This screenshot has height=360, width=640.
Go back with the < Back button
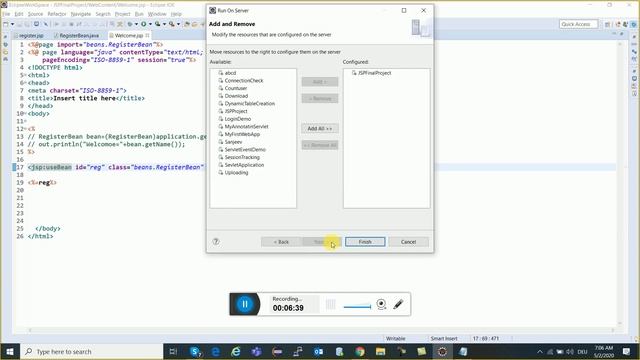pyautogui.click(x=281, y=242)
